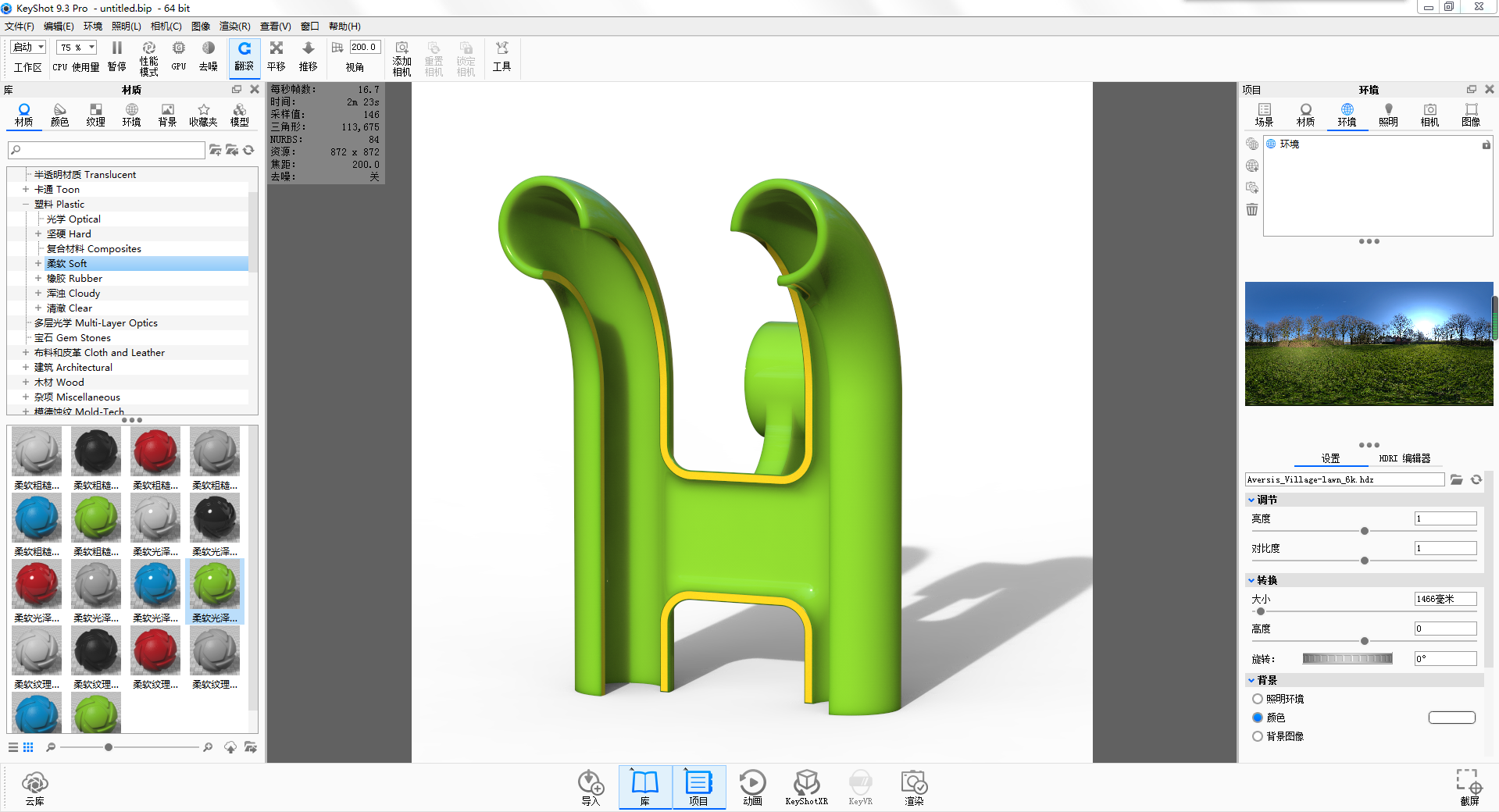
Task: Click the field of view 200.0 field
Action: [x=365, y=47]
